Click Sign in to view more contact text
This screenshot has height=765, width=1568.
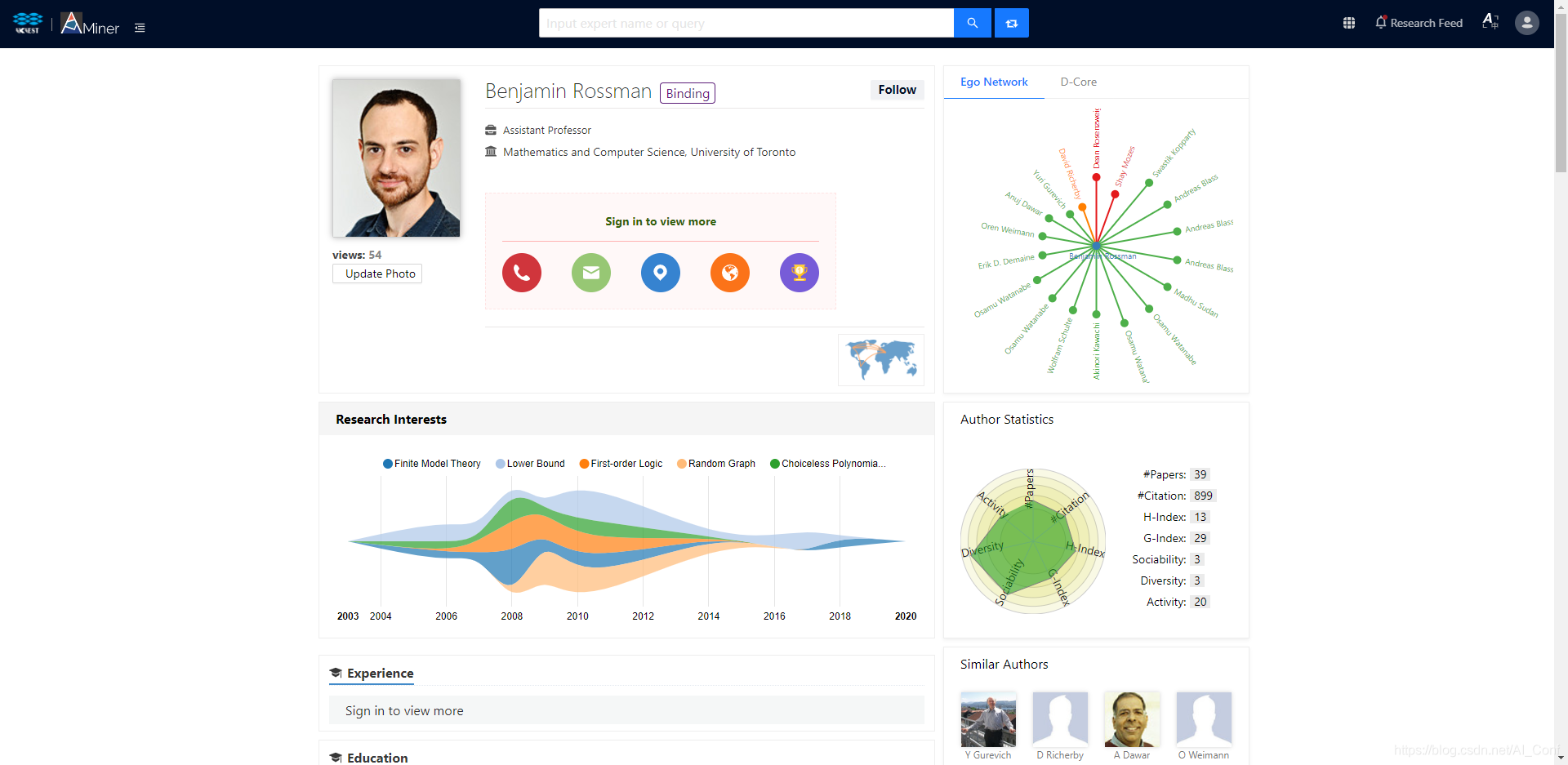(x=661, y=221)
